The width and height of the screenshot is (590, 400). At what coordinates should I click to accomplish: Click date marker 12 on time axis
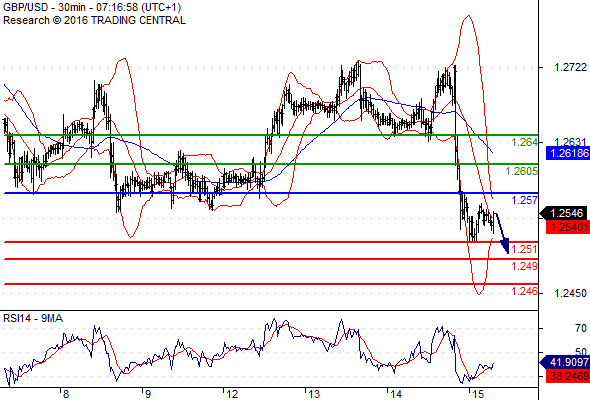point(232,394)
